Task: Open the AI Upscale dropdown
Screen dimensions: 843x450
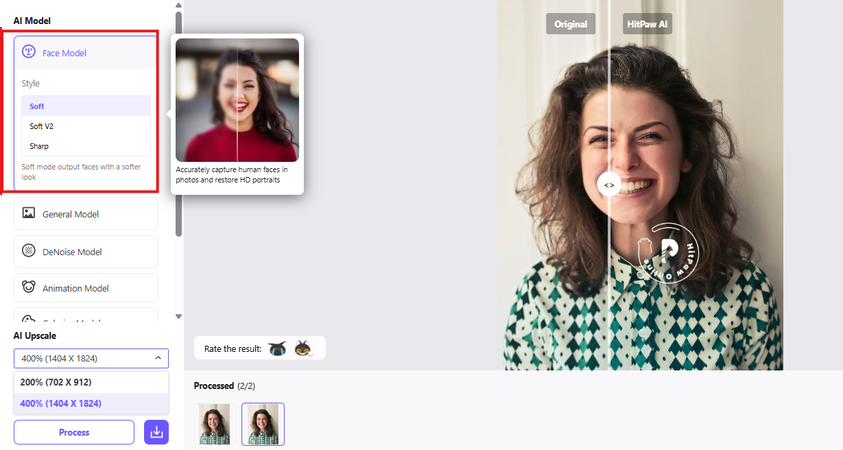Action: tap(91, 358)
